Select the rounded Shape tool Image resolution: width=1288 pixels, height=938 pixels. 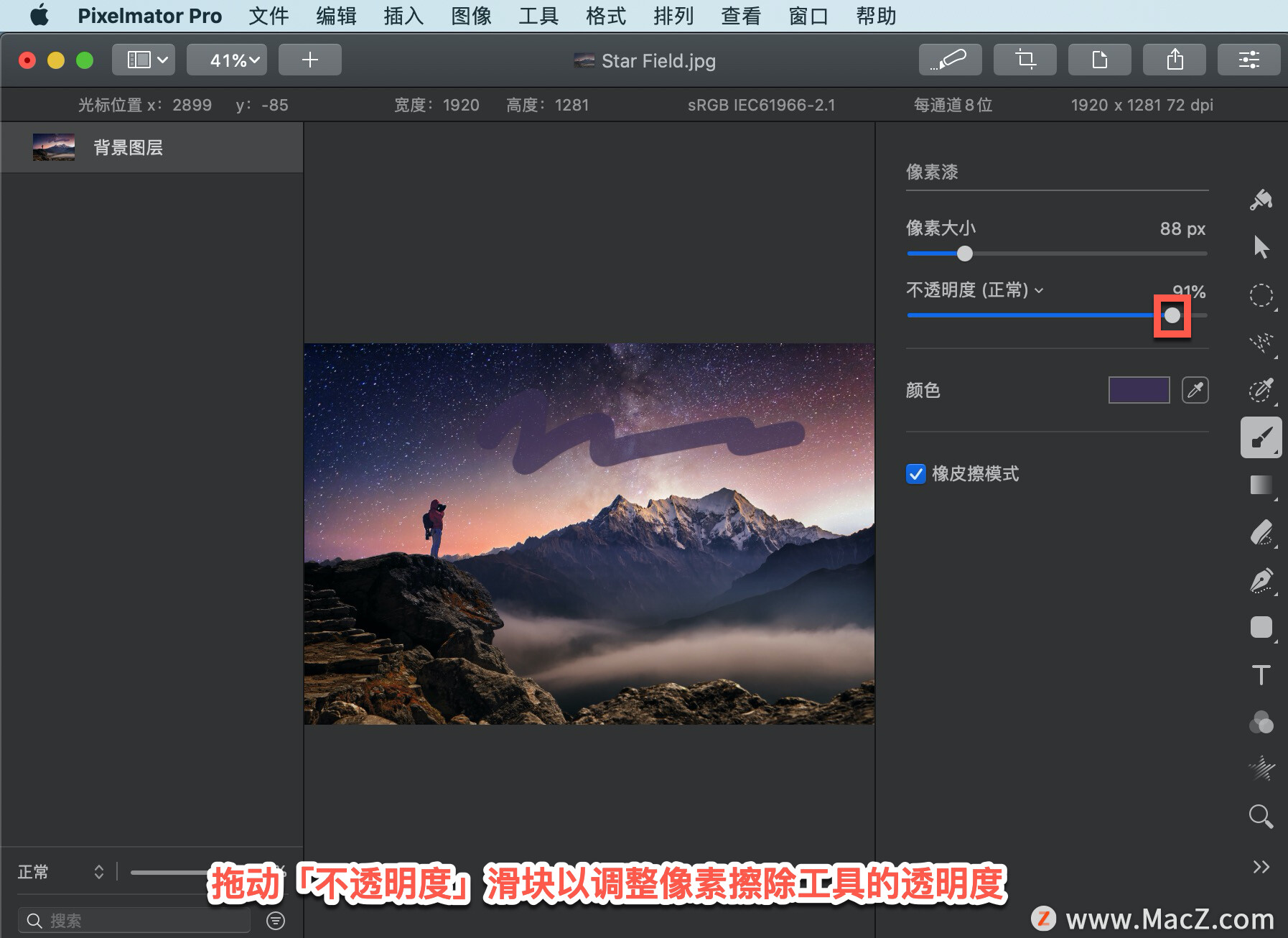point(1261,627)
